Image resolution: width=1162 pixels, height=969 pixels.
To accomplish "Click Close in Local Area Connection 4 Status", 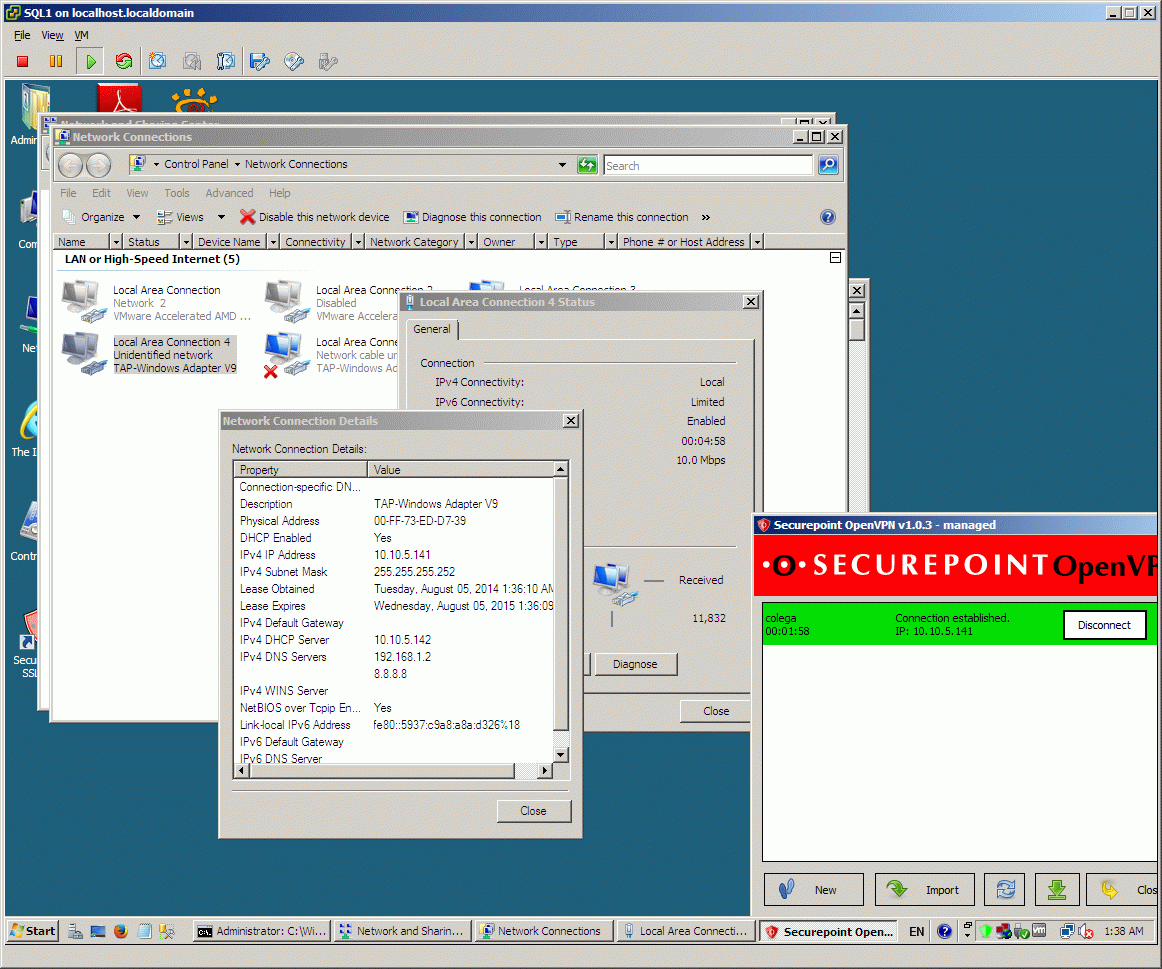I will click(715, 711).
